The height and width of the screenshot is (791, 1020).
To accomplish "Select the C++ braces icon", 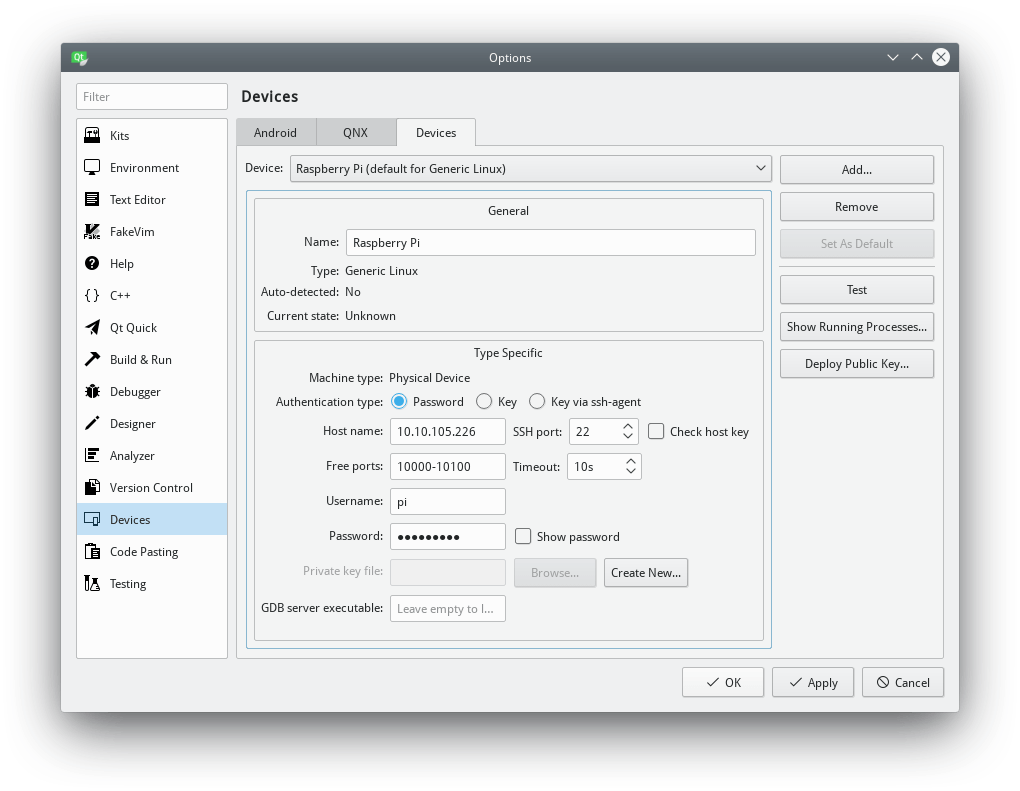I will pos(92,295).
